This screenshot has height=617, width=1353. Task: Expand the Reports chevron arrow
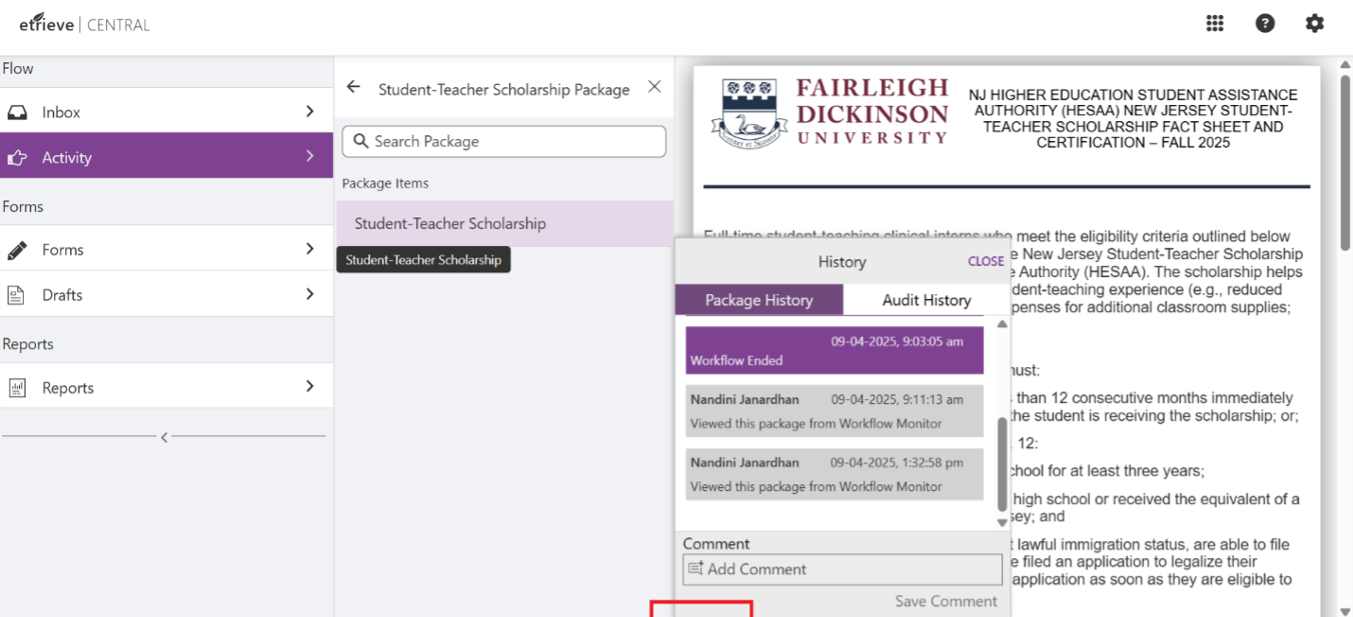click(310, 387)
